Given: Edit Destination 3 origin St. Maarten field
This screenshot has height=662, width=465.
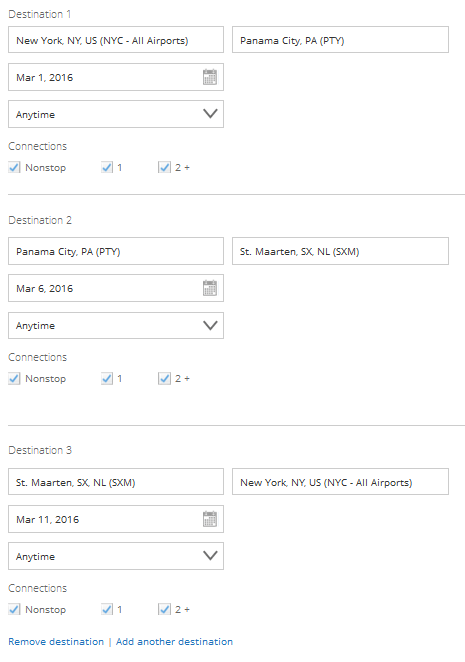Looking at the screenshot, I should tap(116, 482).
